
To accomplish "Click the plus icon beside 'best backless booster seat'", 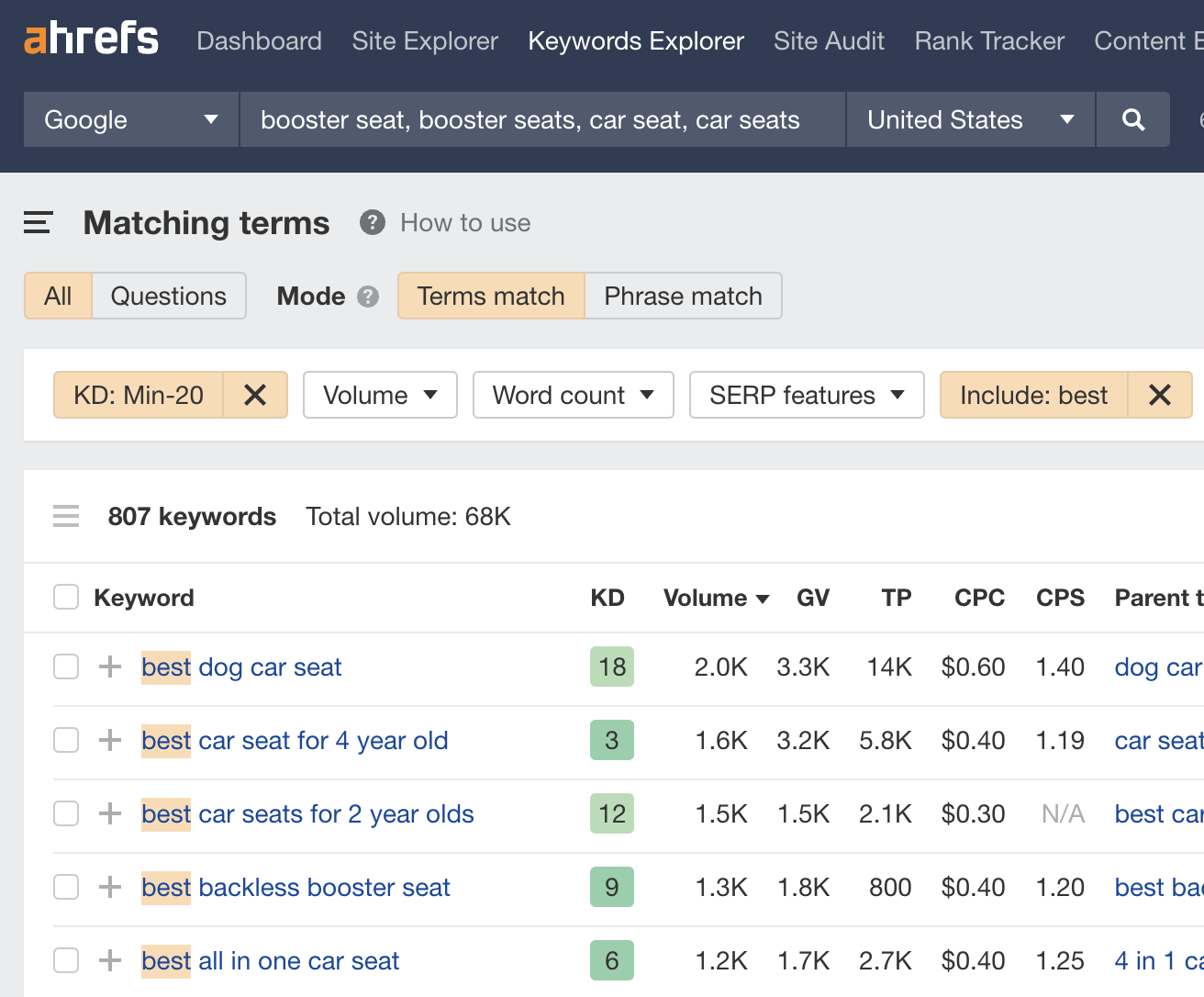I will (x=109, y=887).
